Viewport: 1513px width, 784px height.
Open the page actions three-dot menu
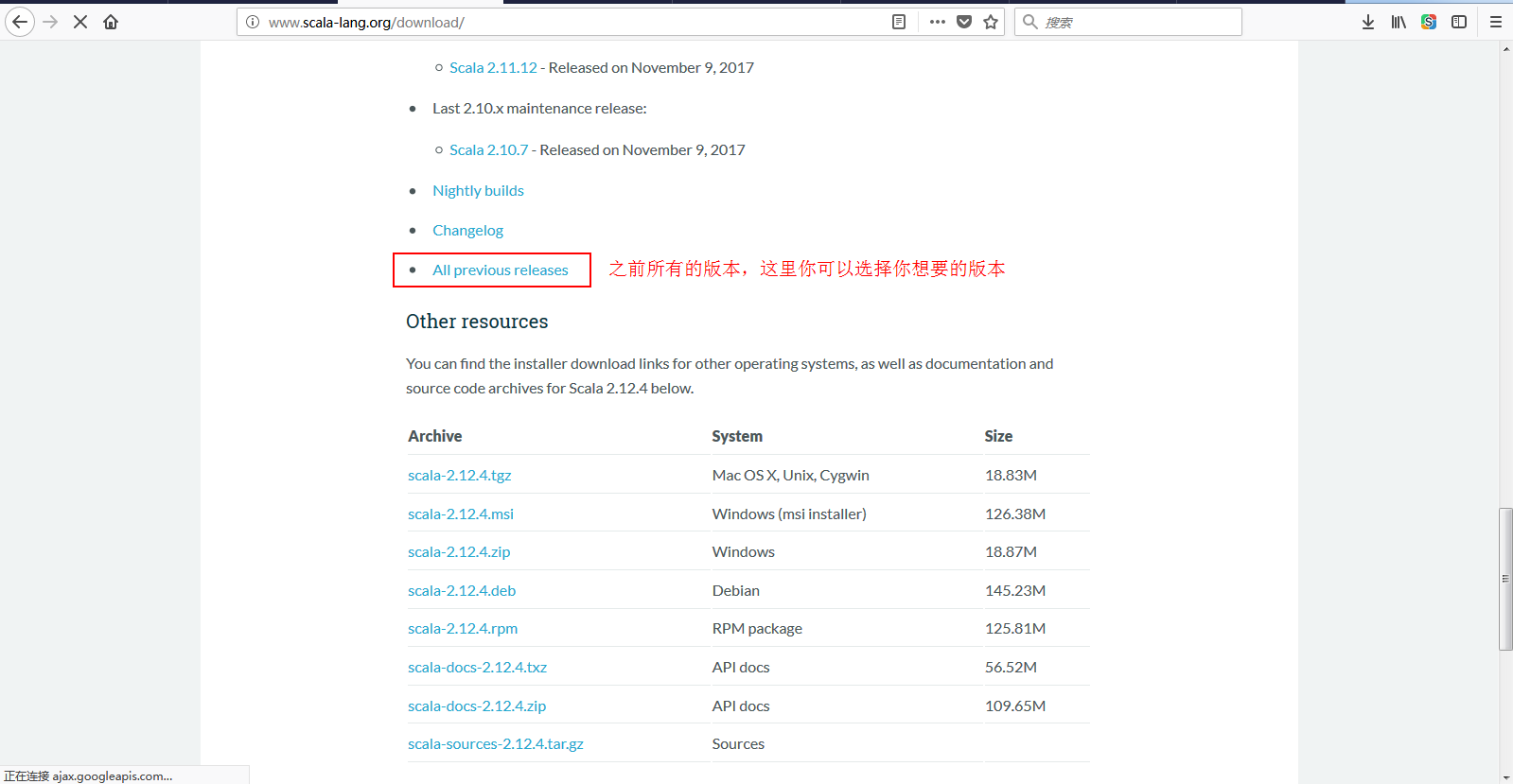937,22
